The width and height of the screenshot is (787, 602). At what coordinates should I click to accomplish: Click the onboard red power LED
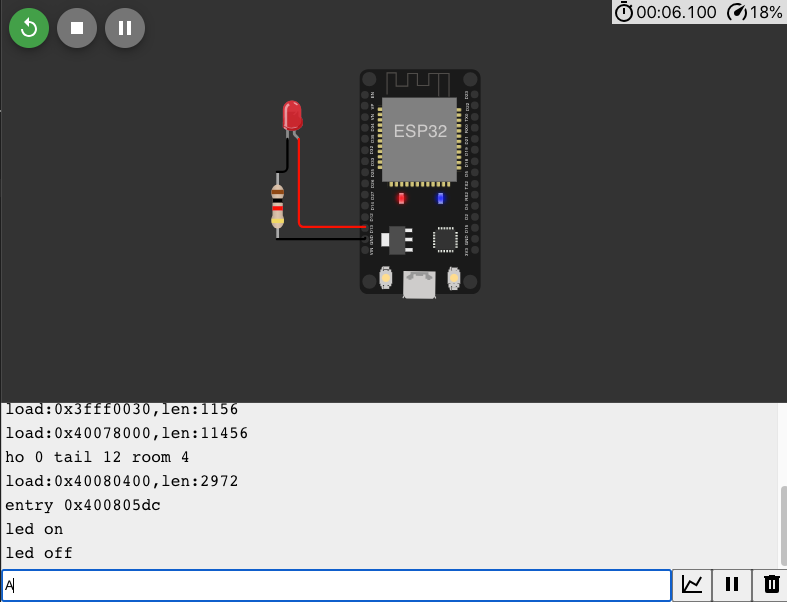pos(401,199)
